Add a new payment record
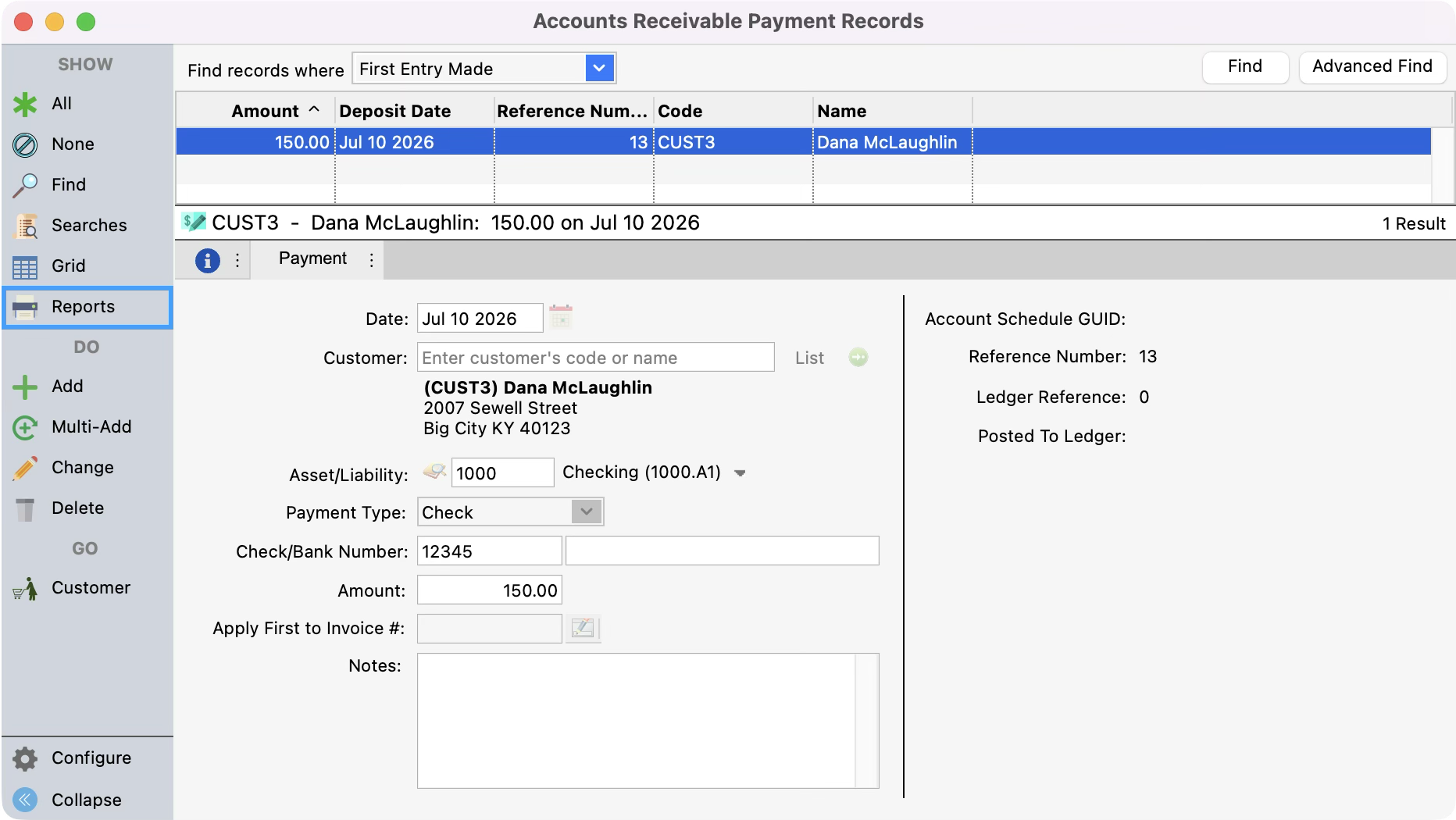The height and width of the screenshot is (820, 1456). pyautogui.click(x=87, y=387)
